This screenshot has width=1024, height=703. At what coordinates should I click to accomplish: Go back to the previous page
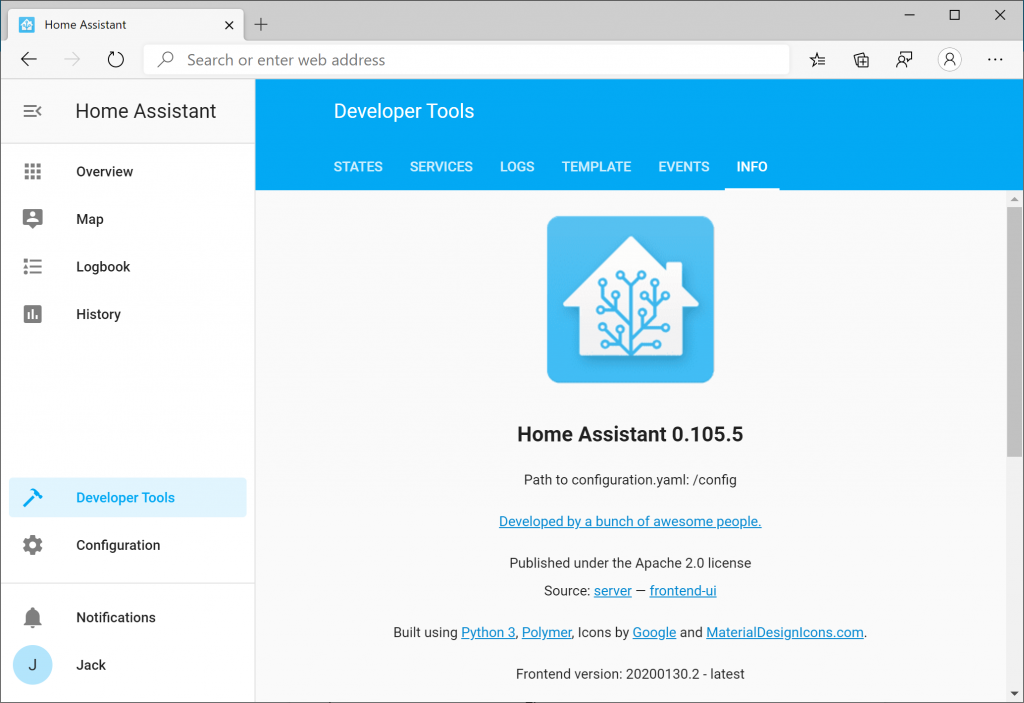tap(29, 59)
